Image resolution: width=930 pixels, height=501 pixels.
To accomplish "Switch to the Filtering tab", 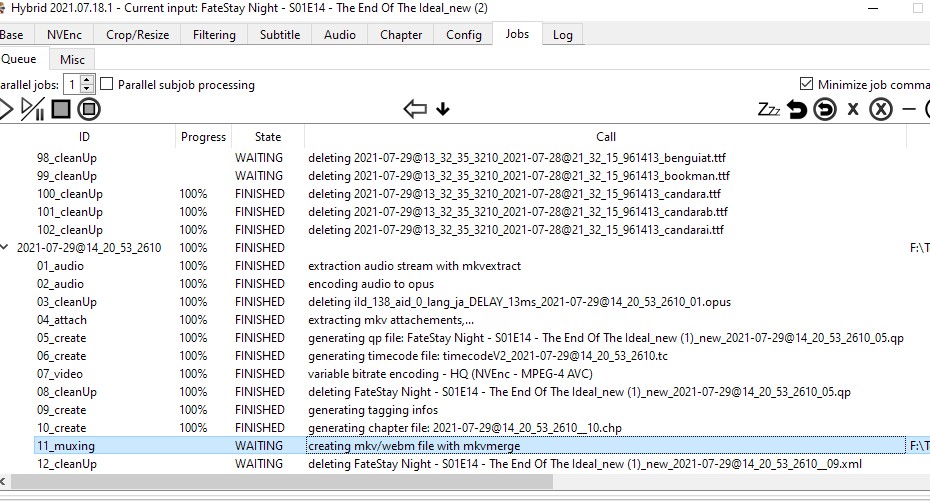I will (214, 34).
